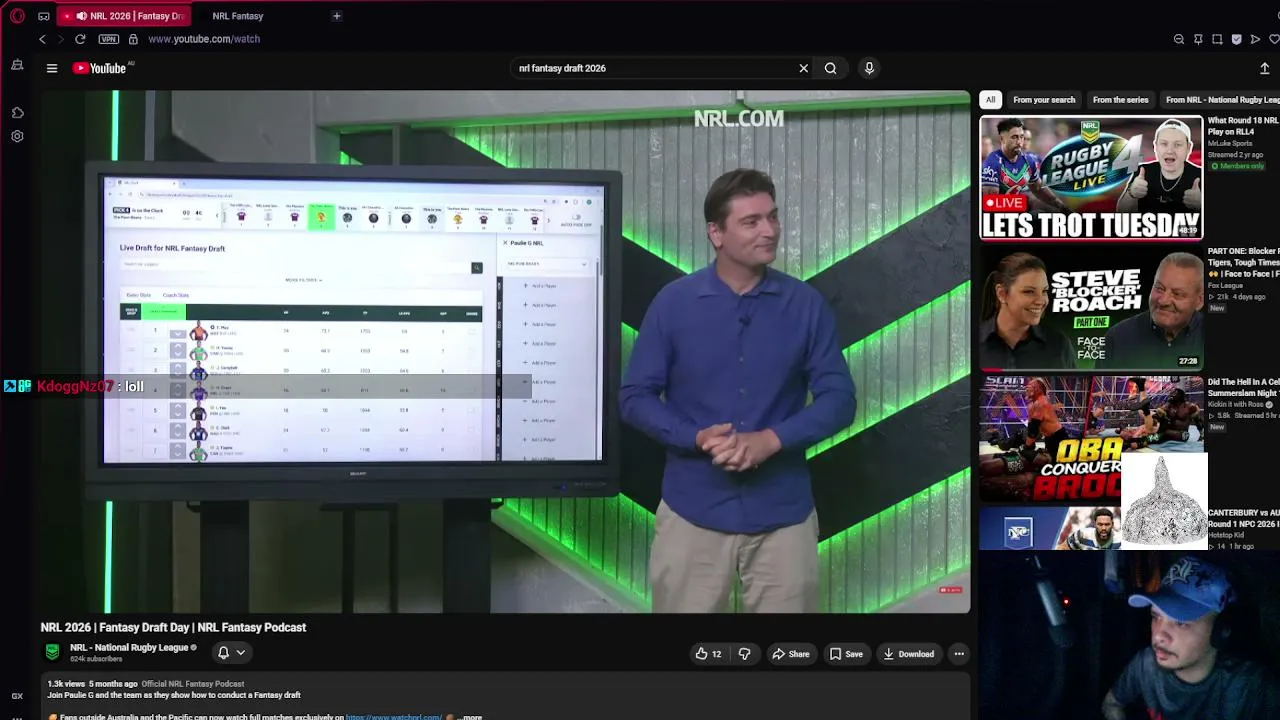Select the NRL 2026 Fantasy Draft tab

coord(125,16)
